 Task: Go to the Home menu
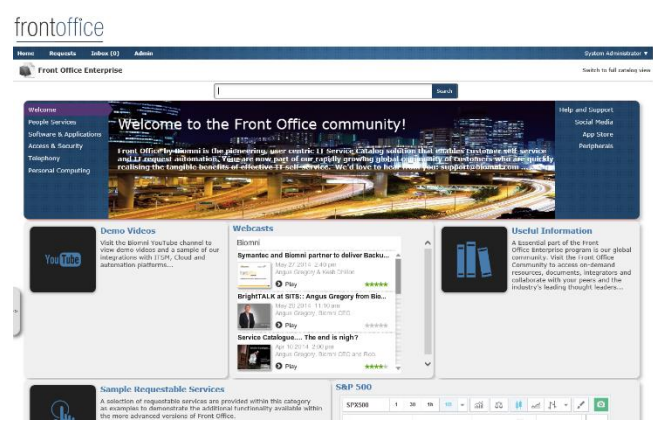[x=26, y=53]
